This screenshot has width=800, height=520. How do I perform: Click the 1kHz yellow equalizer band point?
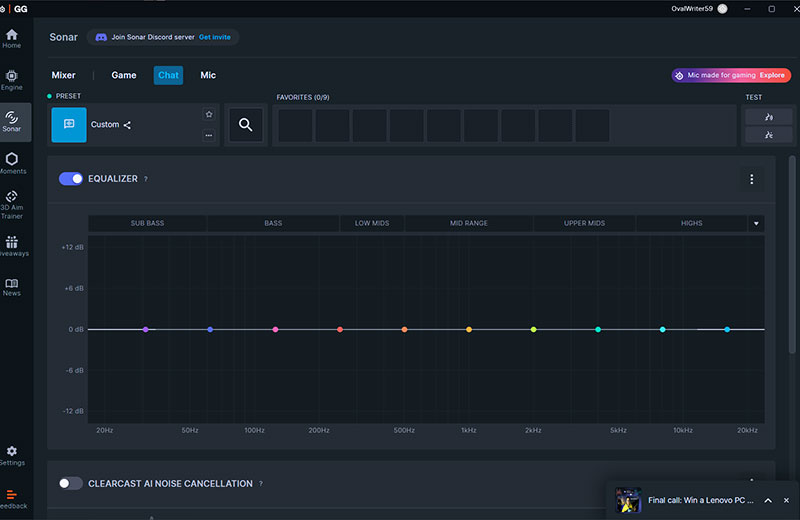[468, 329]
